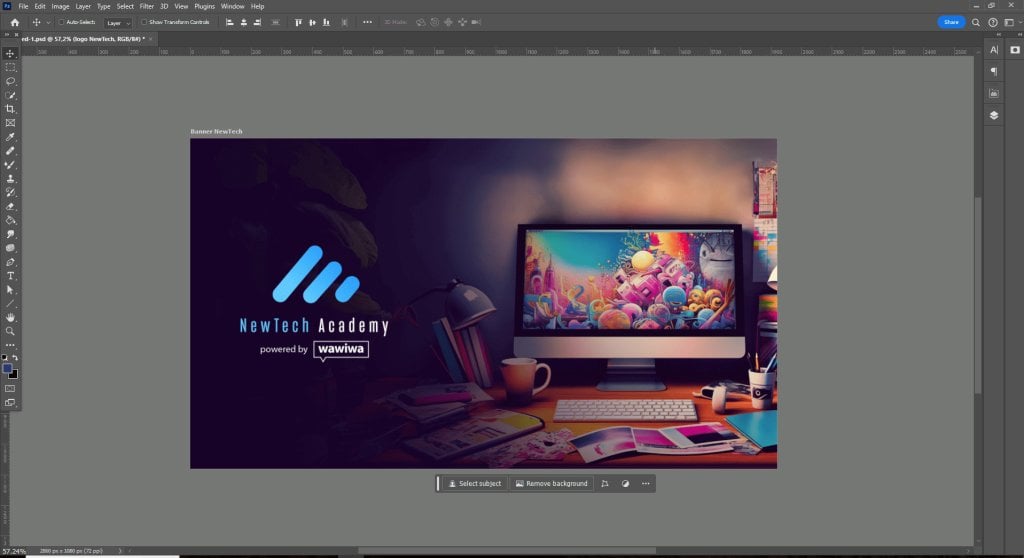The image size is (1024, 558).
Task: Select the Hand tool
Action: (x=10, y=318)
